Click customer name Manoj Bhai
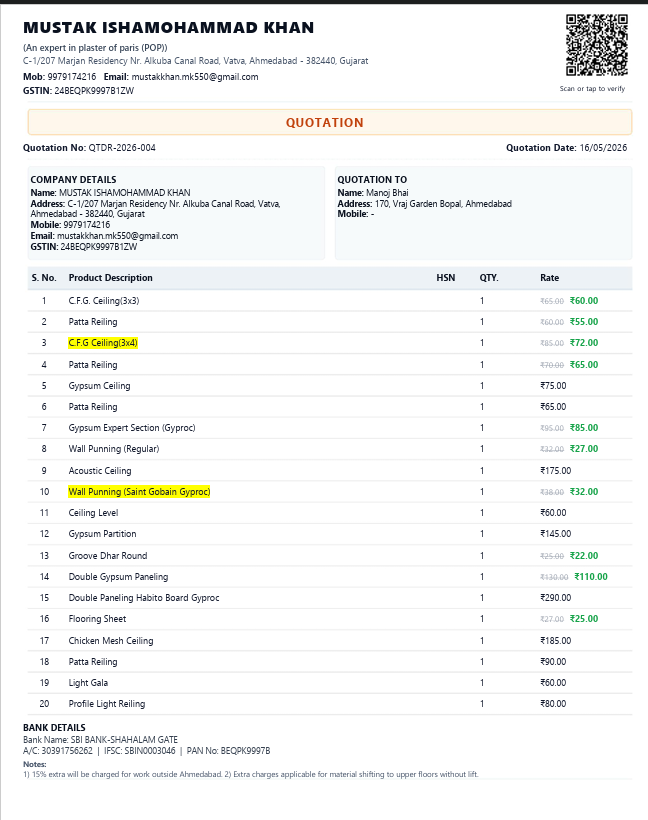The image size is (648, 820). click(387, 192)
